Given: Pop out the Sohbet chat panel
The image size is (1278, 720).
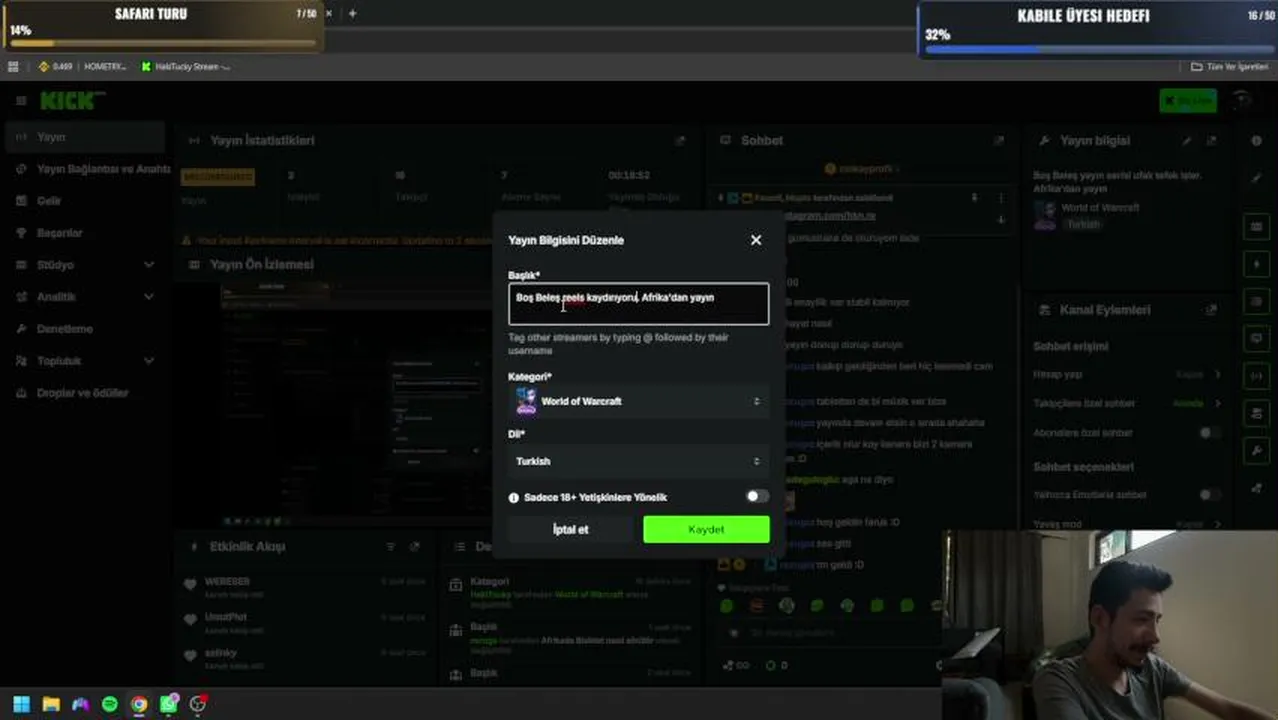Looking at the screenshot, I should tap(998, 141).
